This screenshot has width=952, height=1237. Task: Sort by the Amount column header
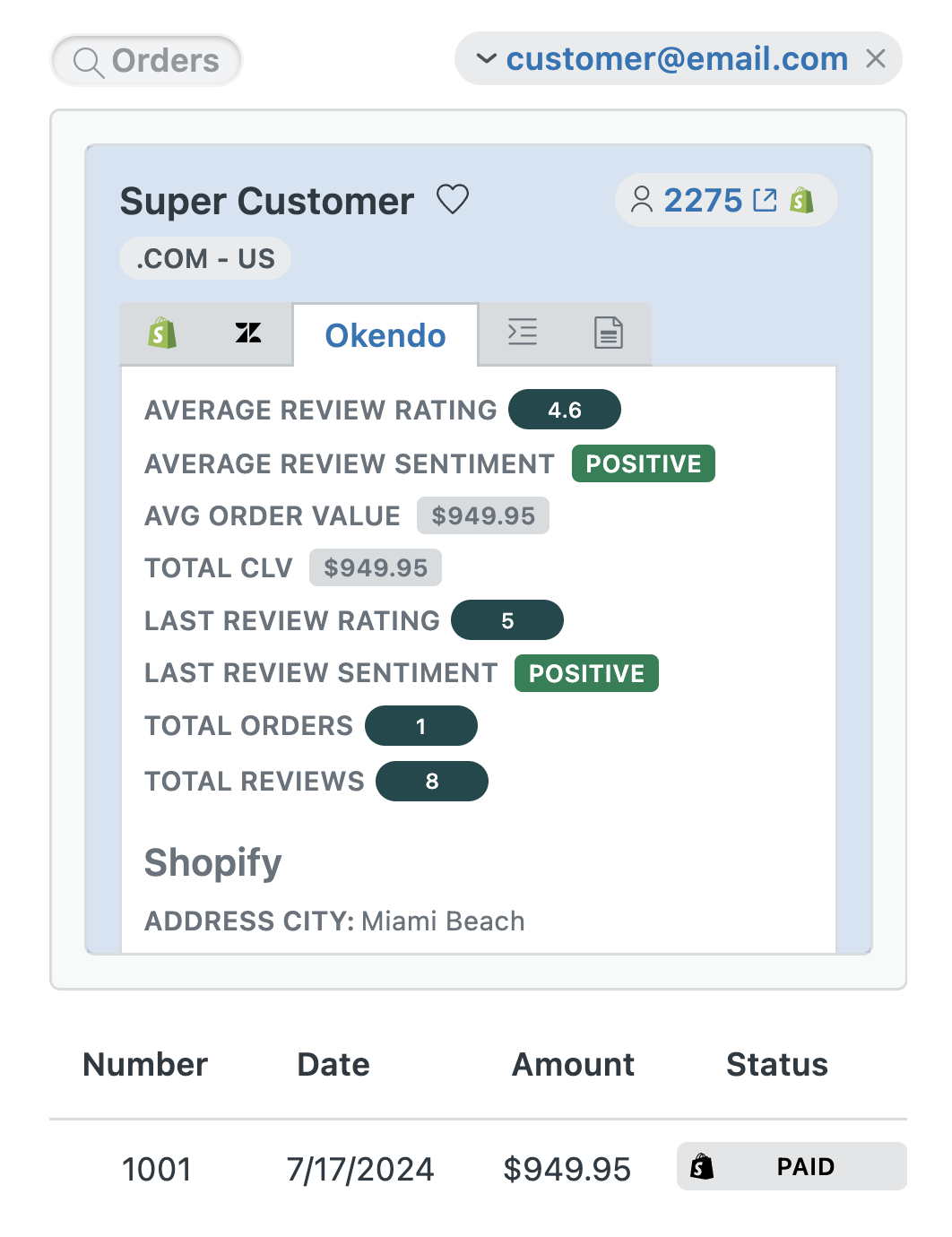tap(574, 1064)
